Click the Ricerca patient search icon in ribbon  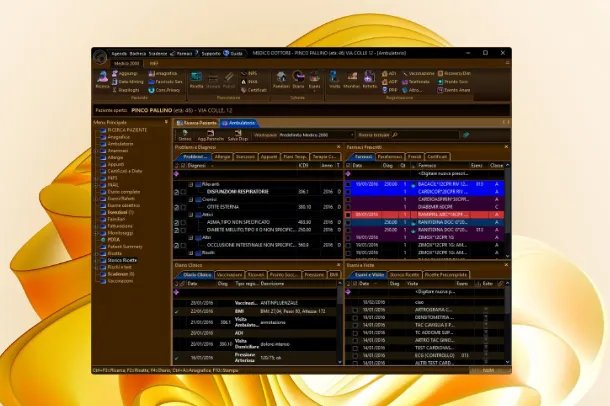(102, 80)
